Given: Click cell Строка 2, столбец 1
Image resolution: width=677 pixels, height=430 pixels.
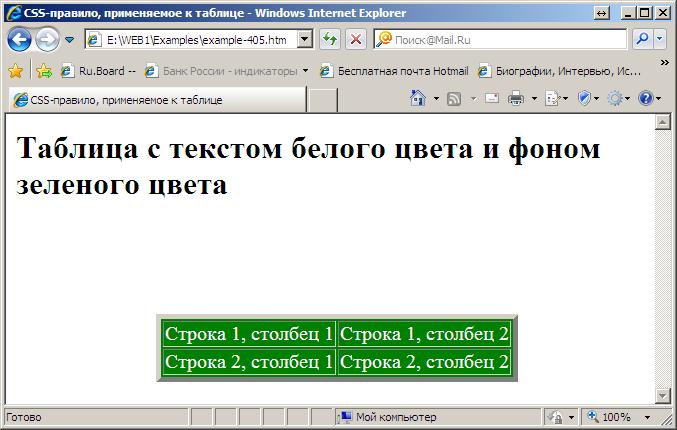Looking at the screenshot, I should coord(249,361).
